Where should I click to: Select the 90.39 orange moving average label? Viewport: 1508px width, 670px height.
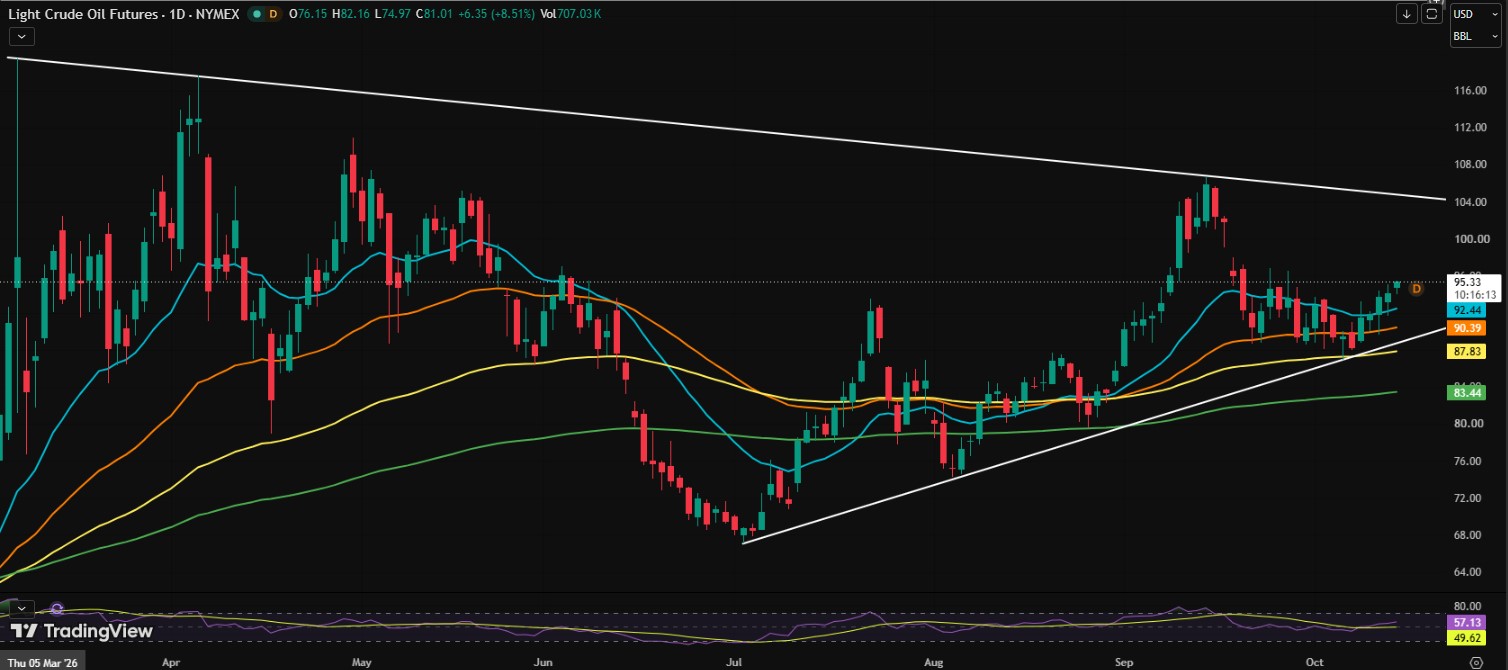coord(1467,328)
